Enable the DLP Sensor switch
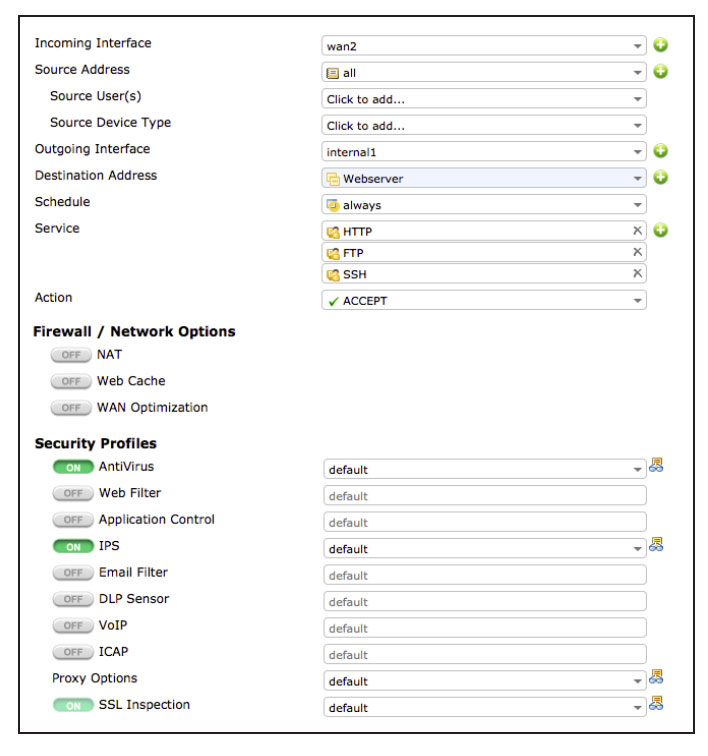The height and width of the screenshot is (756, 708). click(x=73, y=599)
